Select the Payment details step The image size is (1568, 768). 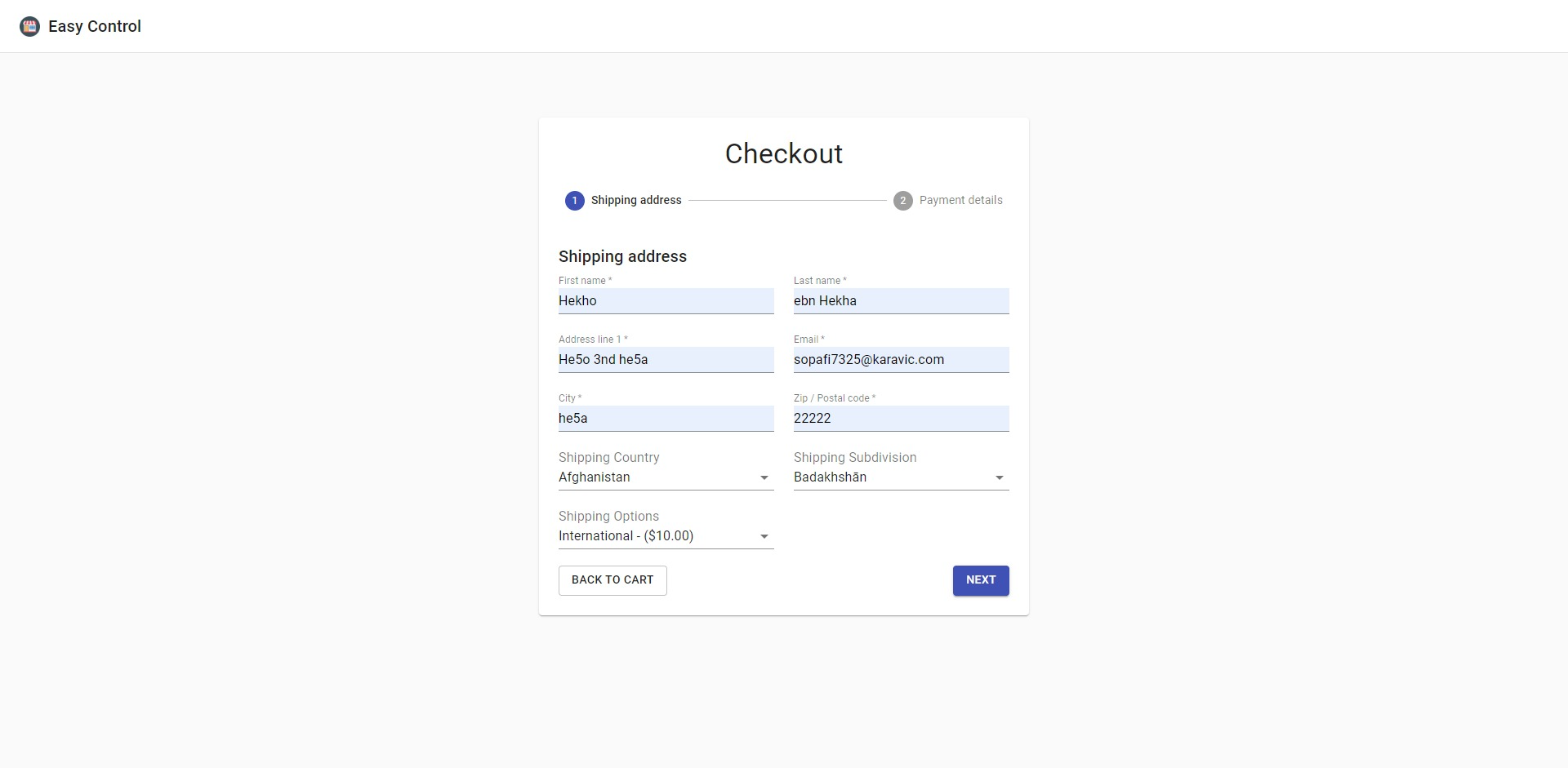[x=960, y=200]
